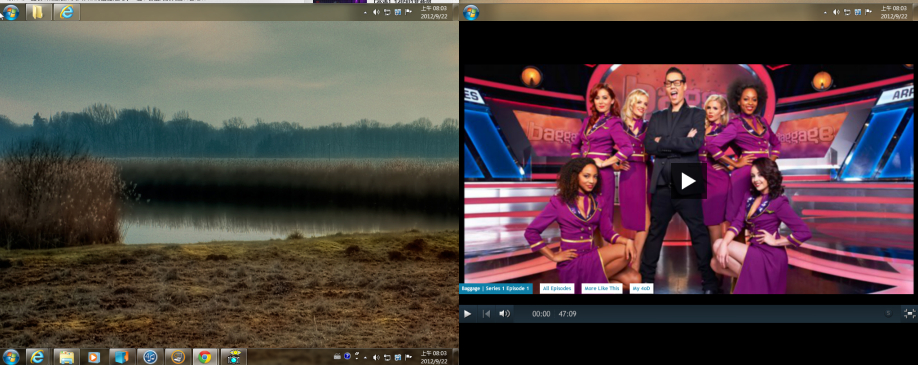
Task: Mute the video player volume
Action: (x=504, y=313)
